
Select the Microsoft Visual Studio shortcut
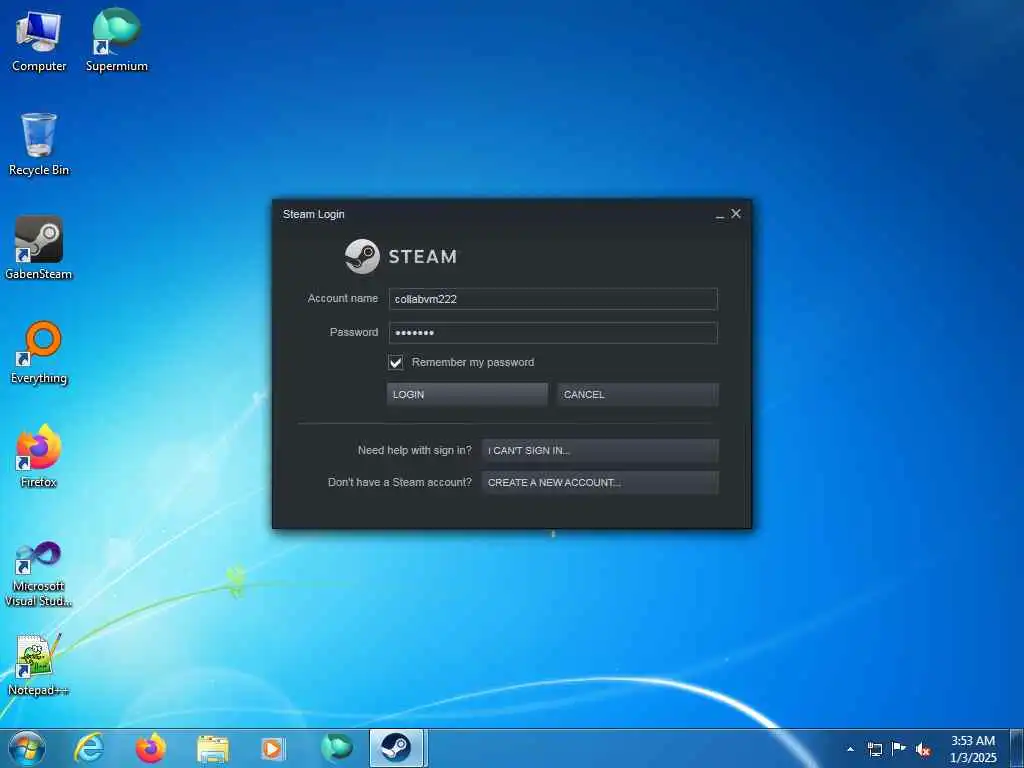pos(39,575)
